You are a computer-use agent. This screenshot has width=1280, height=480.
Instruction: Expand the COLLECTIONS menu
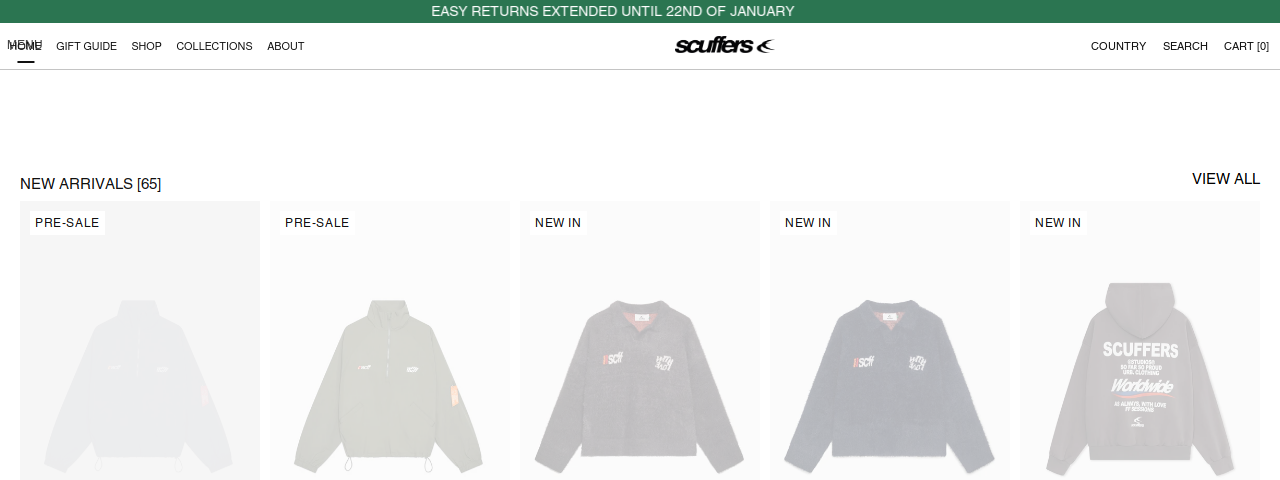[x=214, y=46]
